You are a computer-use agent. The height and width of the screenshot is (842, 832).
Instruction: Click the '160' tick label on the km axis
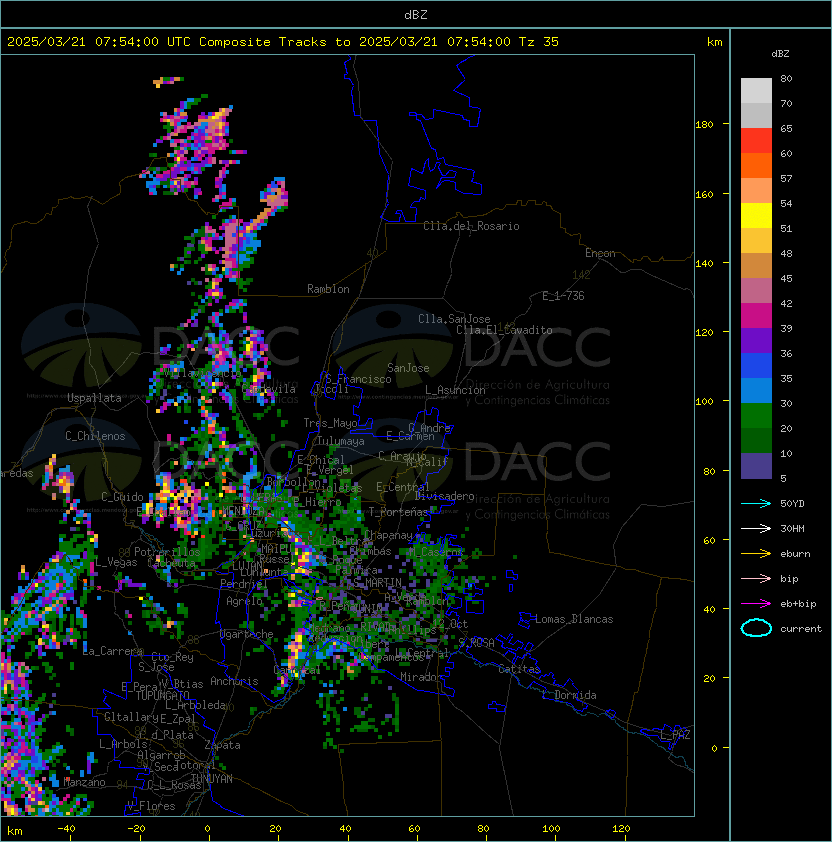[x=704, y=194]
